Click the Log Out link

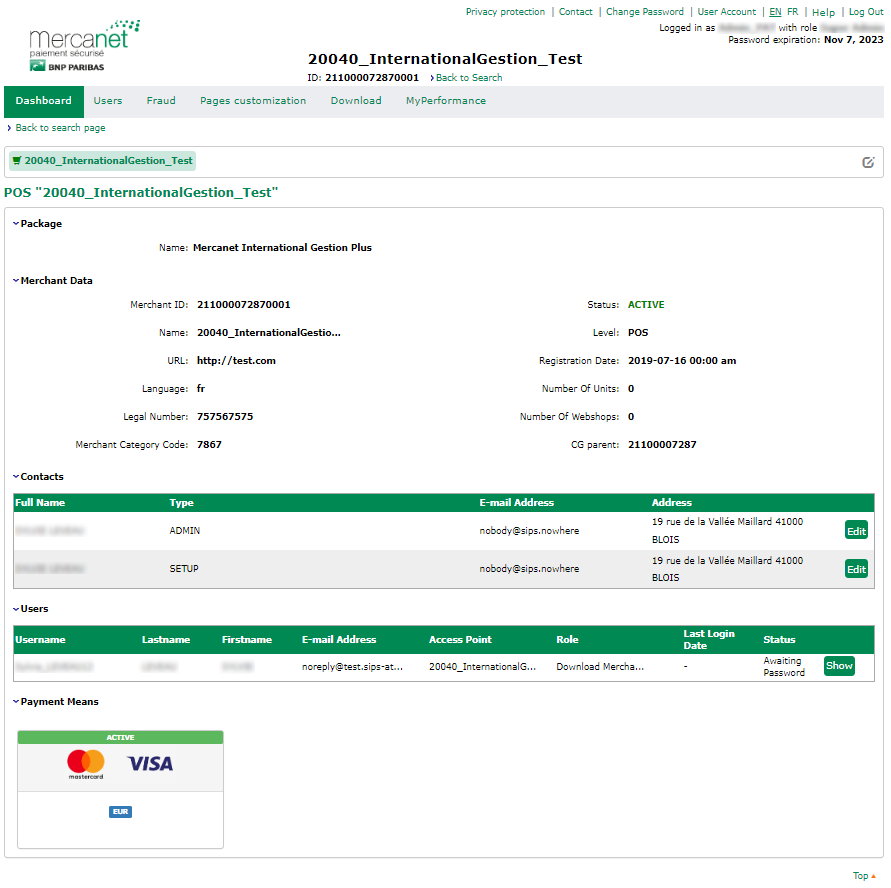click(x=866, y=12)
